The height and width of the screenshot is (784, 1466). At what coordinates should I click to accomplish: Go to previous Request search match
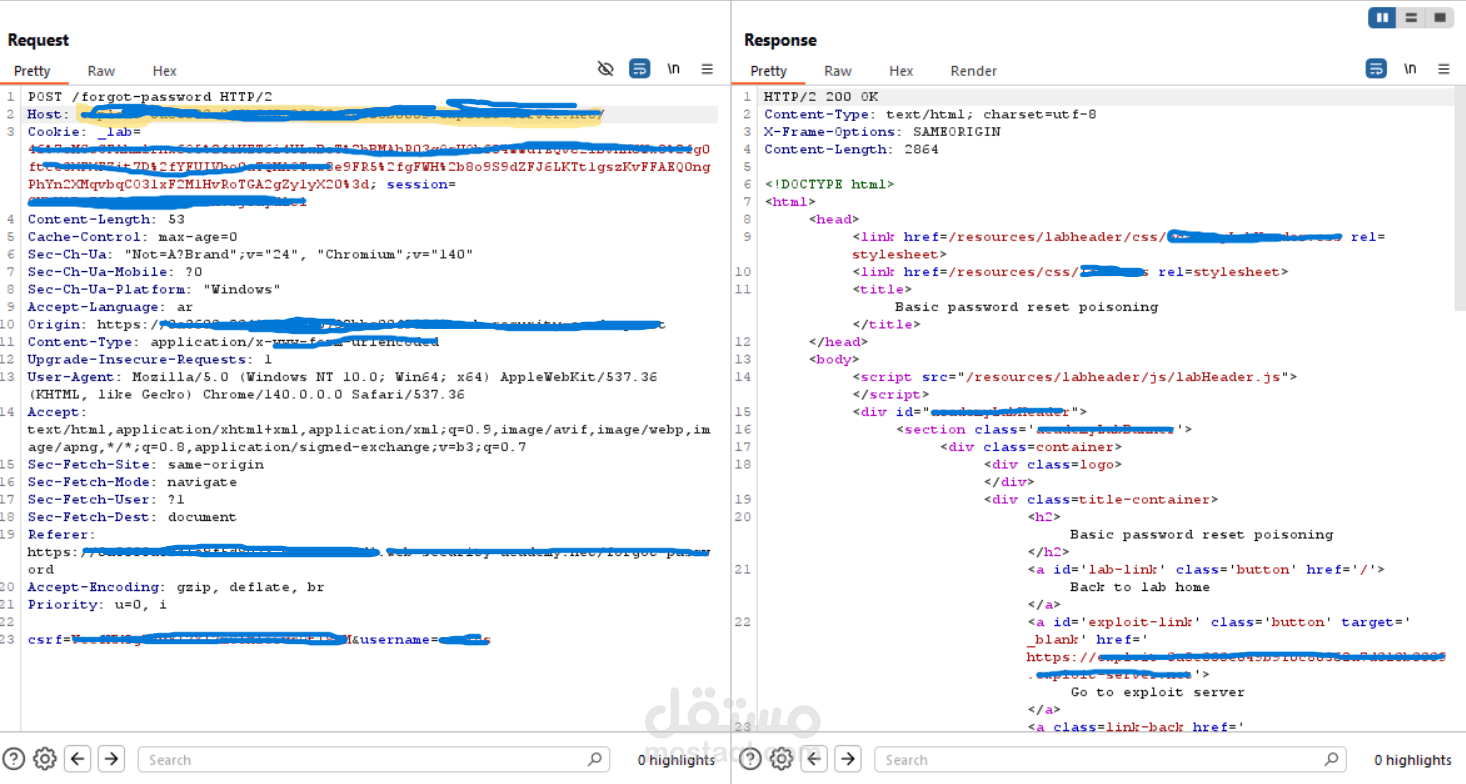click(x=79, y=759)
